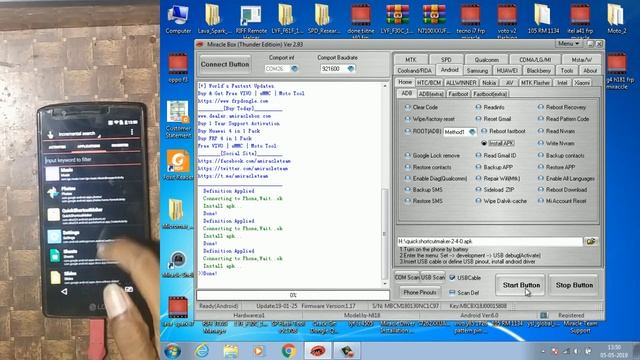Viewport: 640px width, 360px height.
Task: Select the Clear Code radio option
Action: coord(421,107)
